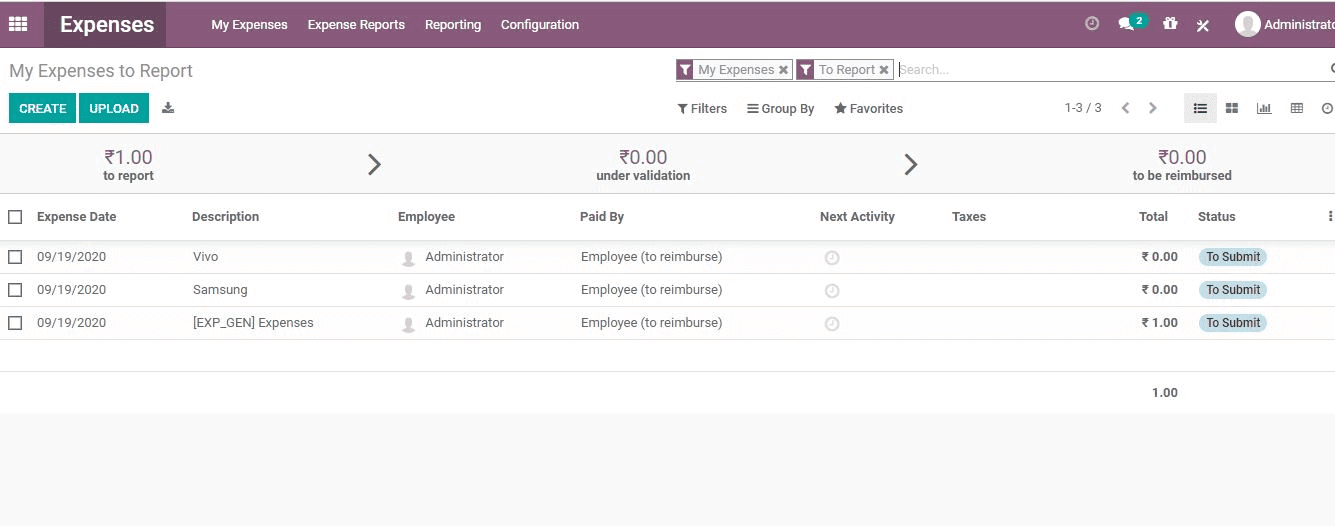Viewport: 1335px width, 526px height.
Task: Switch to pivot view
Action: coord(1297,108)
